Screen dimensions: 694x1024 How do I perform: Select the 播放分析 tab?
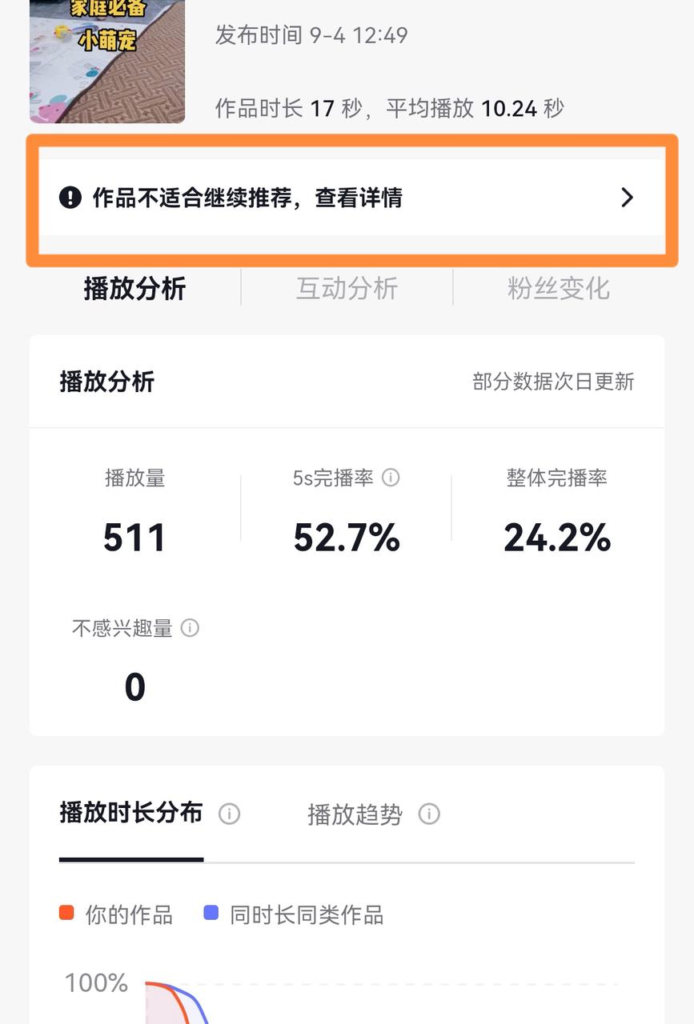tap(133, 289)
